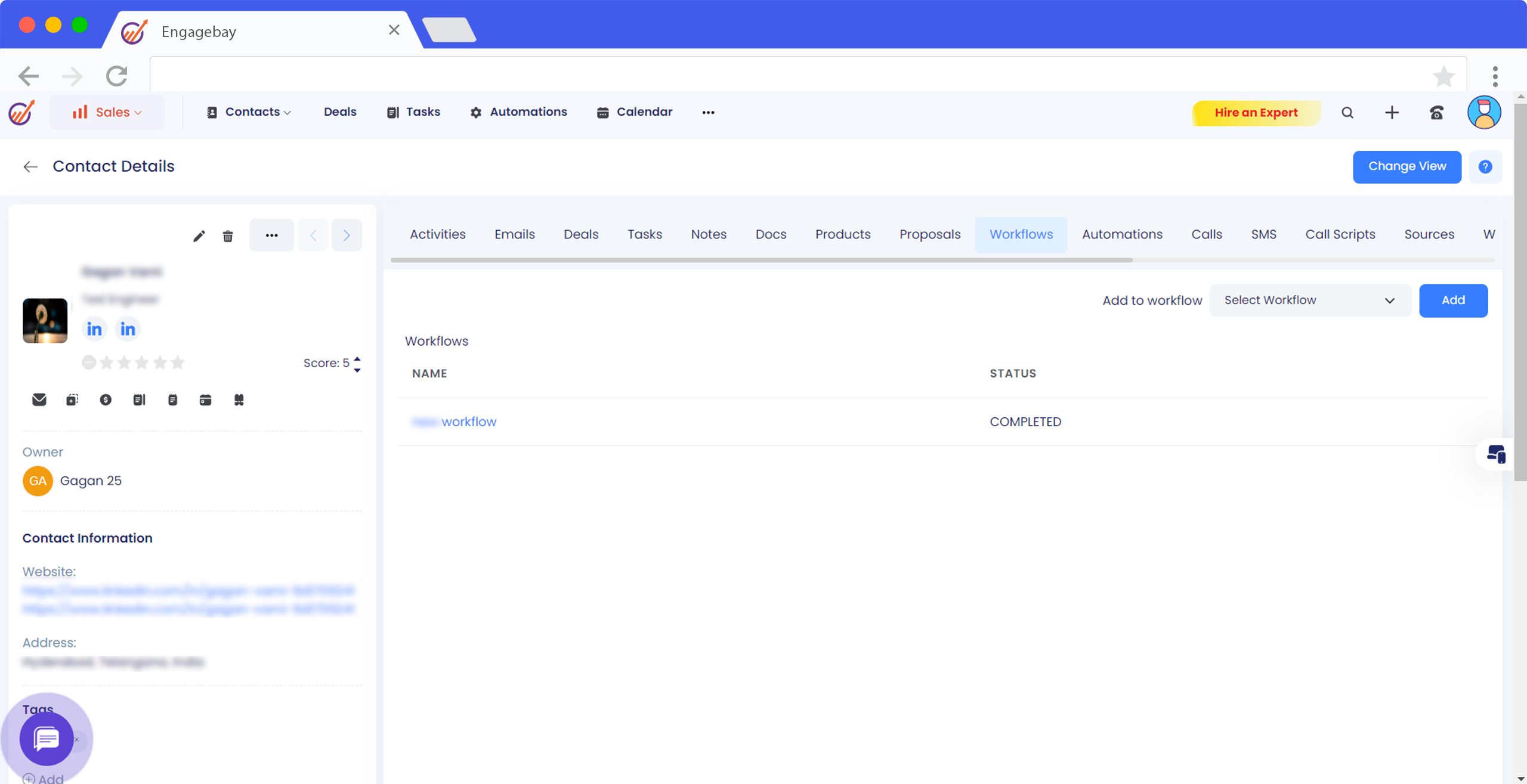Expand the Contacts menu chevron
The width and height of the screenshot is (1527, 784).
tap(288, 112)
